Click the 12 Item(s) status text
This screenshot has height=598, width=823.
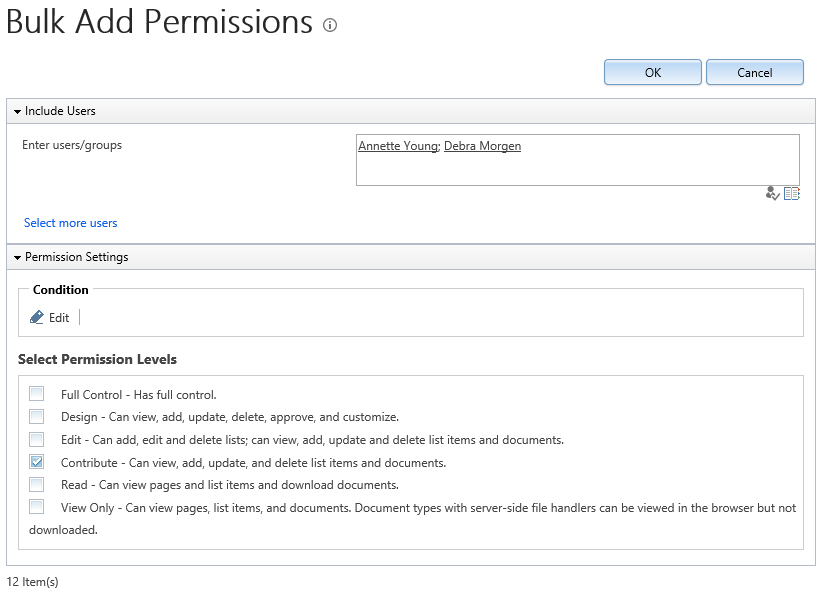pyautogui.click(x=31, y=581)
